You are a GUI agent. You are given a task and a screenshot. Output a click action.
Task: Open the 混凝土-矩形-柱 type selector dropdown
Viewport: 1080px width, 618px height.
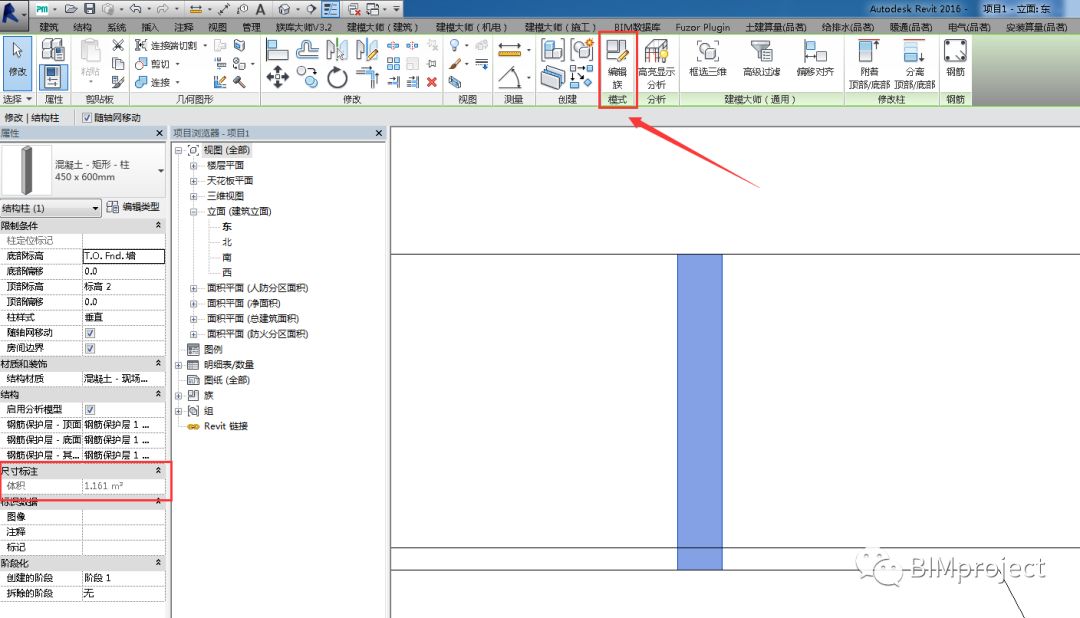tap(160, 171)
